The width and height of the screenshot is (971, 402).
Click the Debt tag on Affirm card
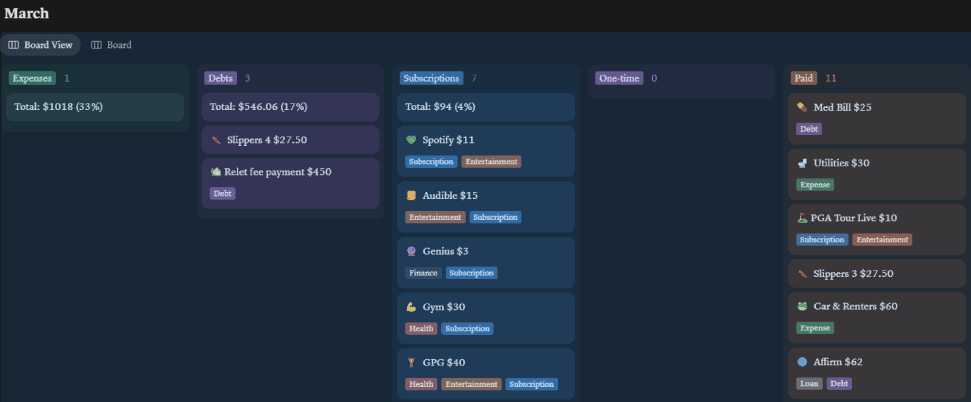(x=839, y=383)
